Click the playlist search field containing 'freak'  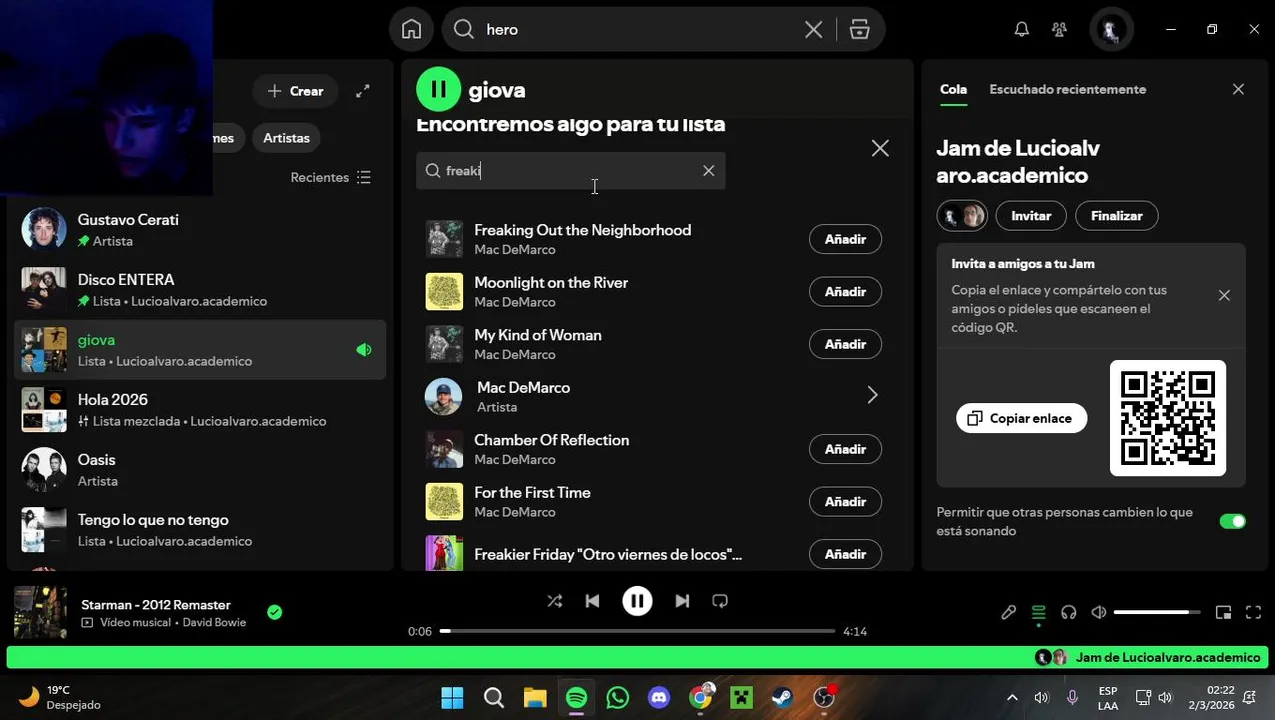pyautogui.click(x=570, y=171)
